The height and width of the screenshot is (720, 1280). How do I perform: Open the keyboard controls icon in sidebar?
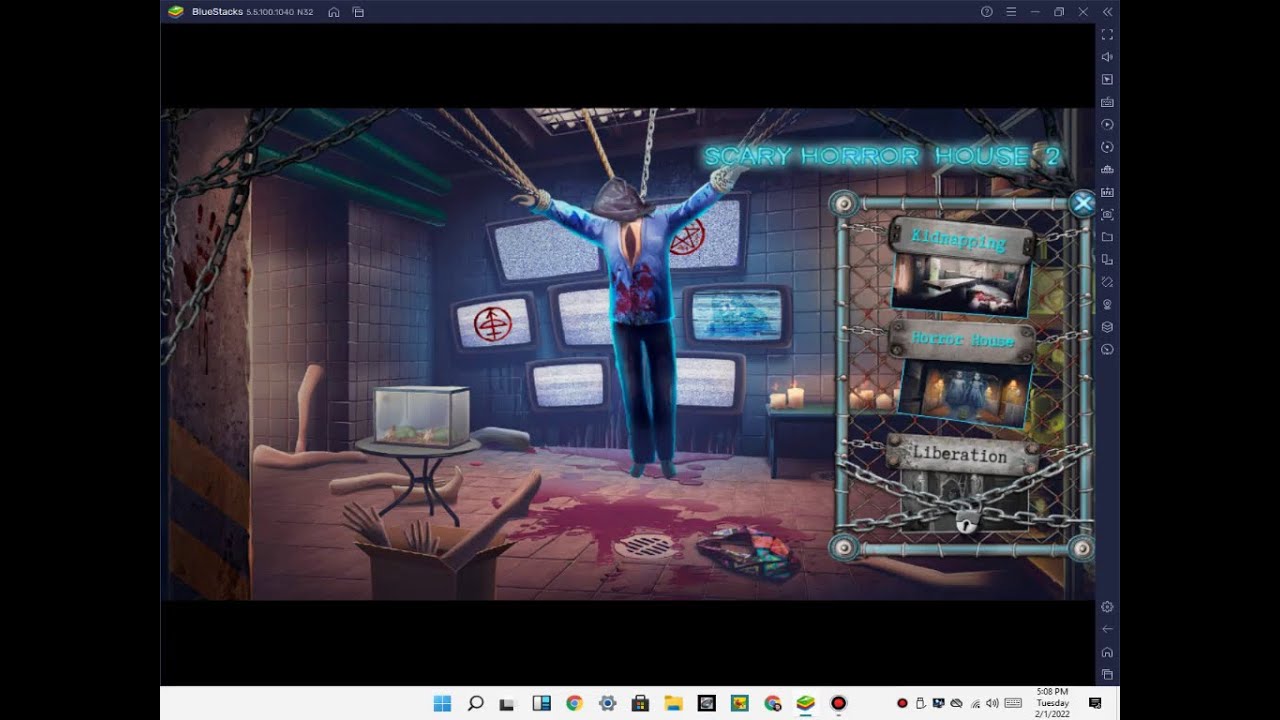coord(1107,102)
